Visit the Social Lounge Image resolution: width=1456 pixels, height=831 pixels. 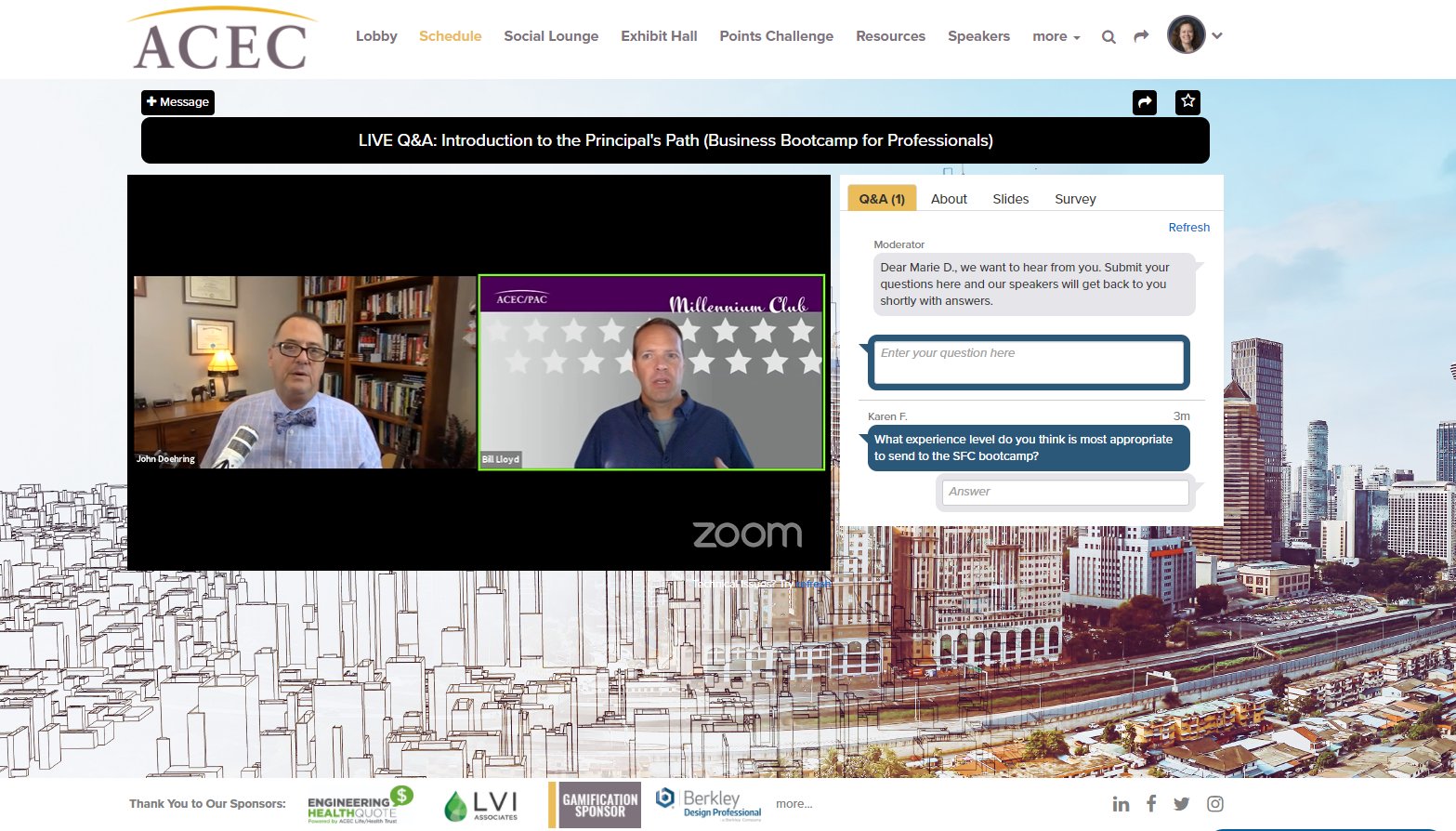(x=551, y=36)
